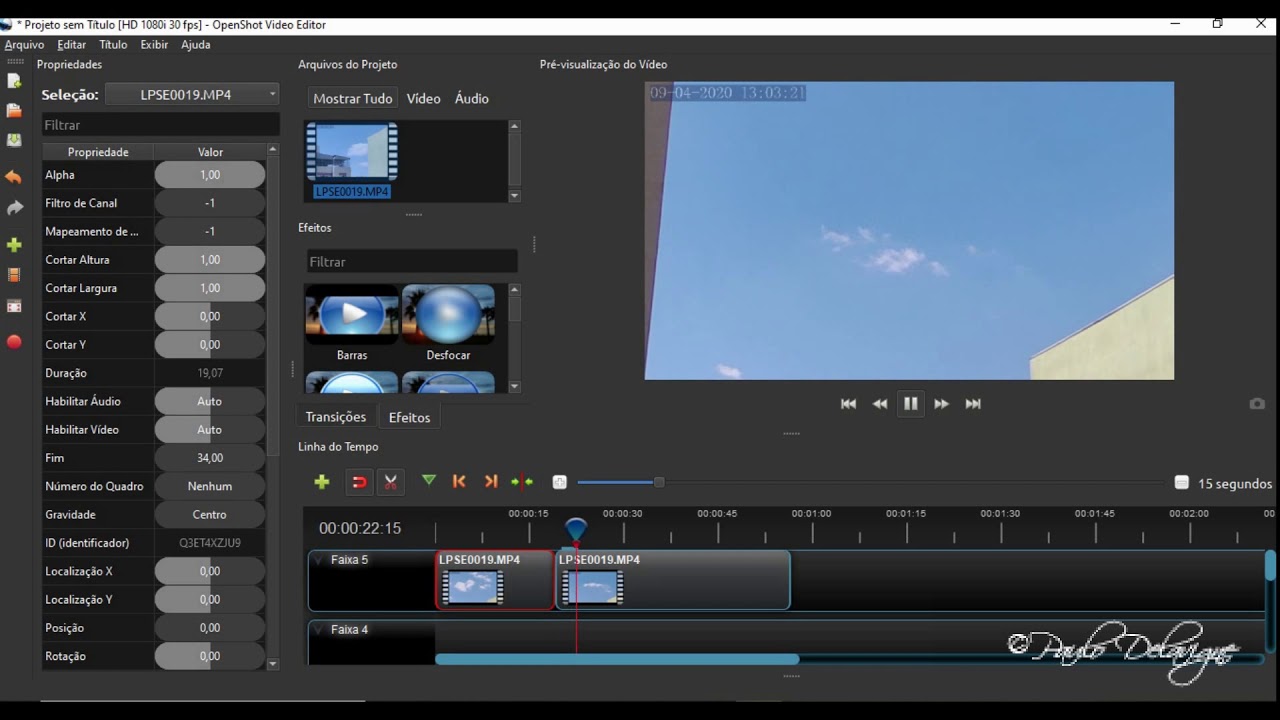Screen dimensions: 1280x720
Task: Click the properties list scroll-down arrow
Action: [x=273, y=663]
